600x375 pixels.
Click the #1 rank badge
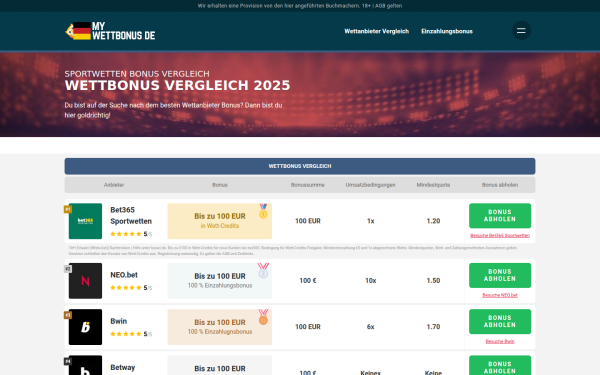tap(68, 209)
